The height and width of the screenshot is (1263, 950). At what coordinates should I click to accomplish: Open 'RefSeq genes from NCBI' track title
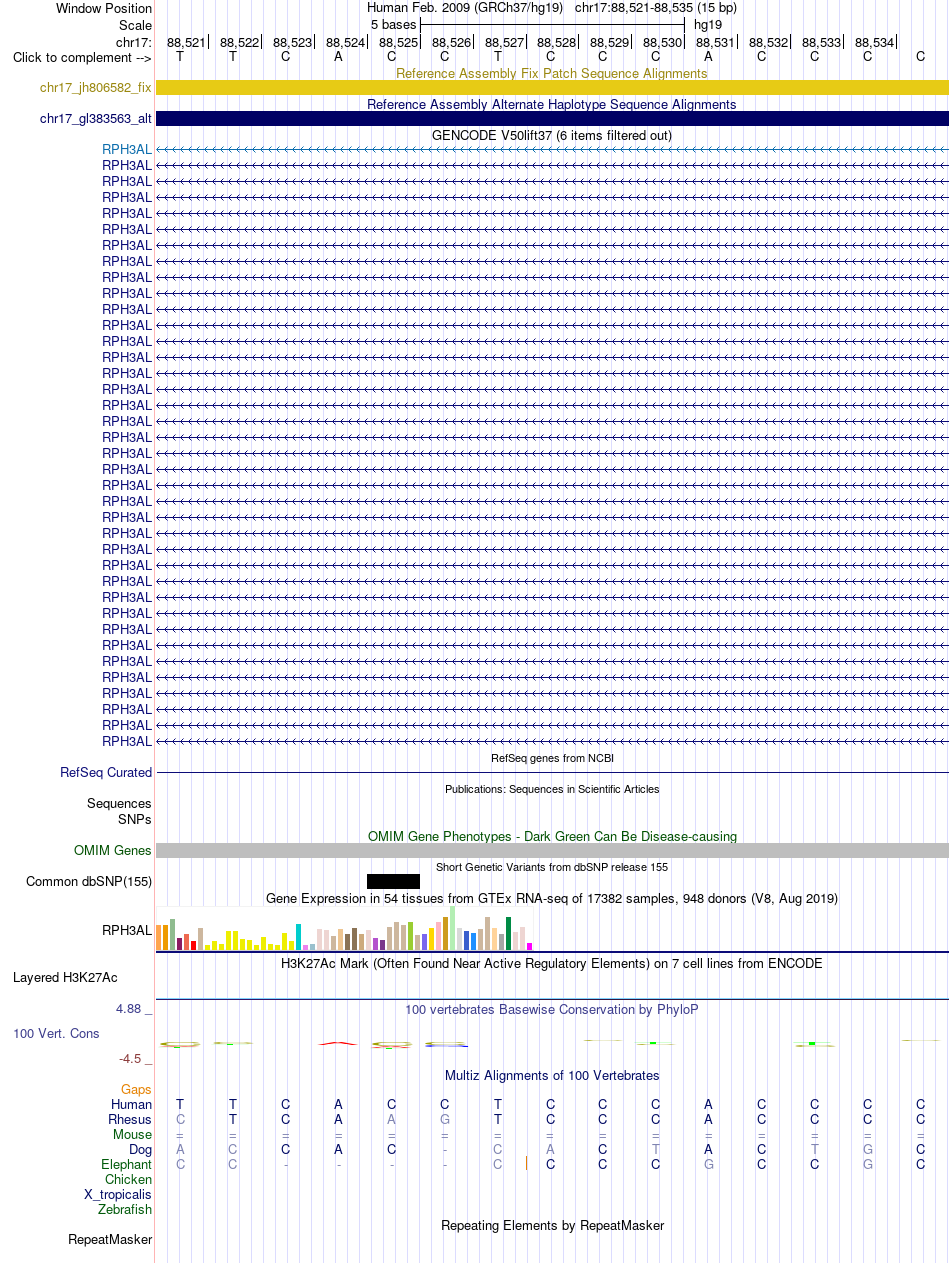pos(552,758)
